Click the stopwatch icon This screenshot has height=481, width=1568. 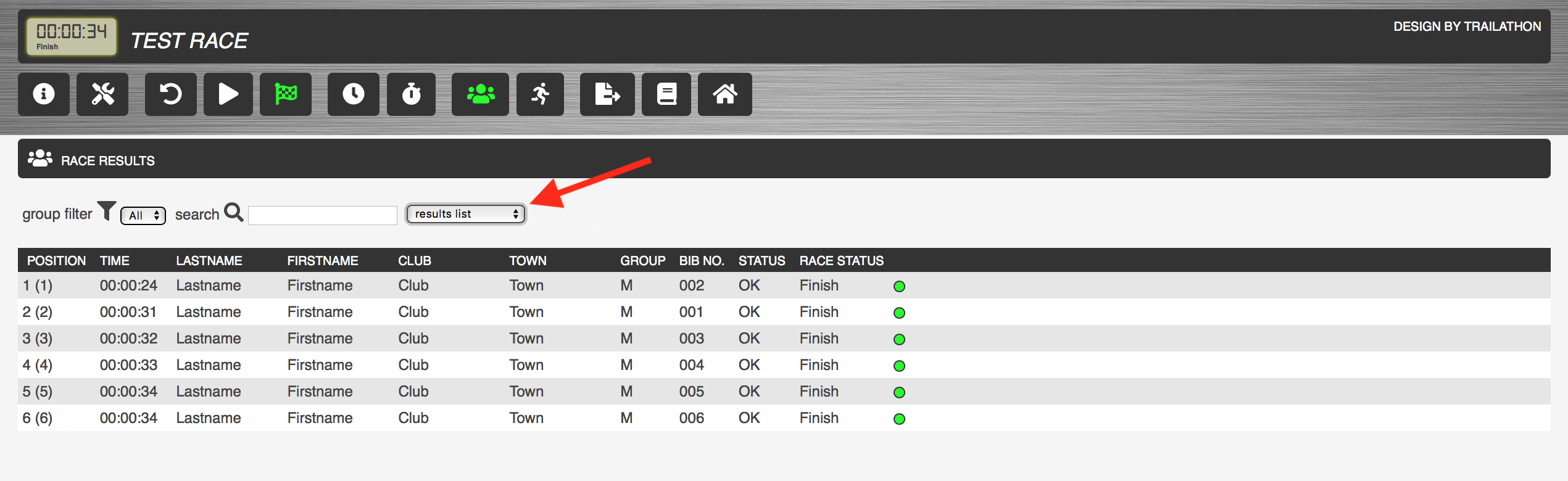click(x=411, y=94)
